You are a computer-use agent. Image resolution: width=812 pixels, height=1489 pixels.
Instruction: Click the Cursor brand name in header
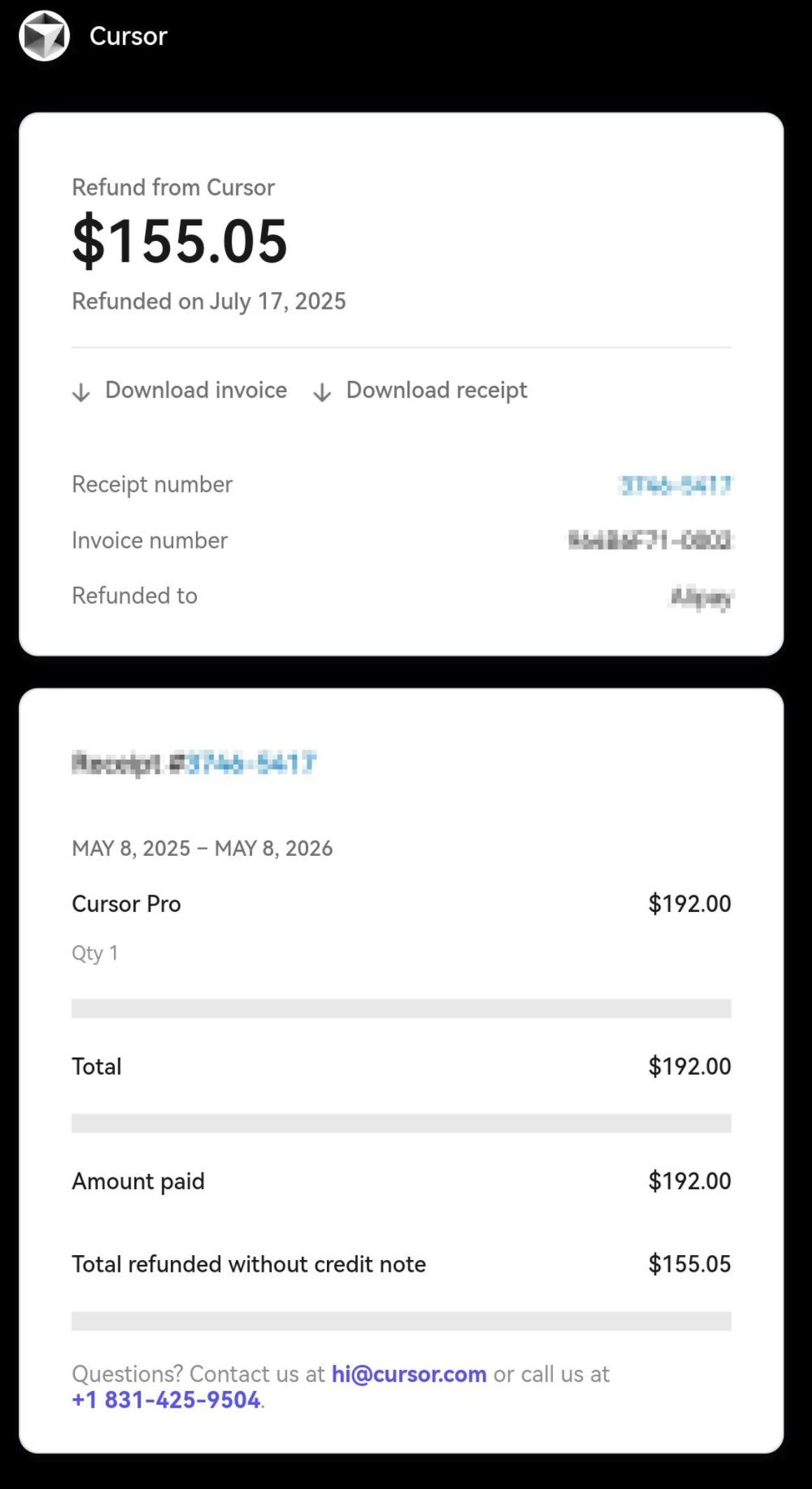pos(128,36)
